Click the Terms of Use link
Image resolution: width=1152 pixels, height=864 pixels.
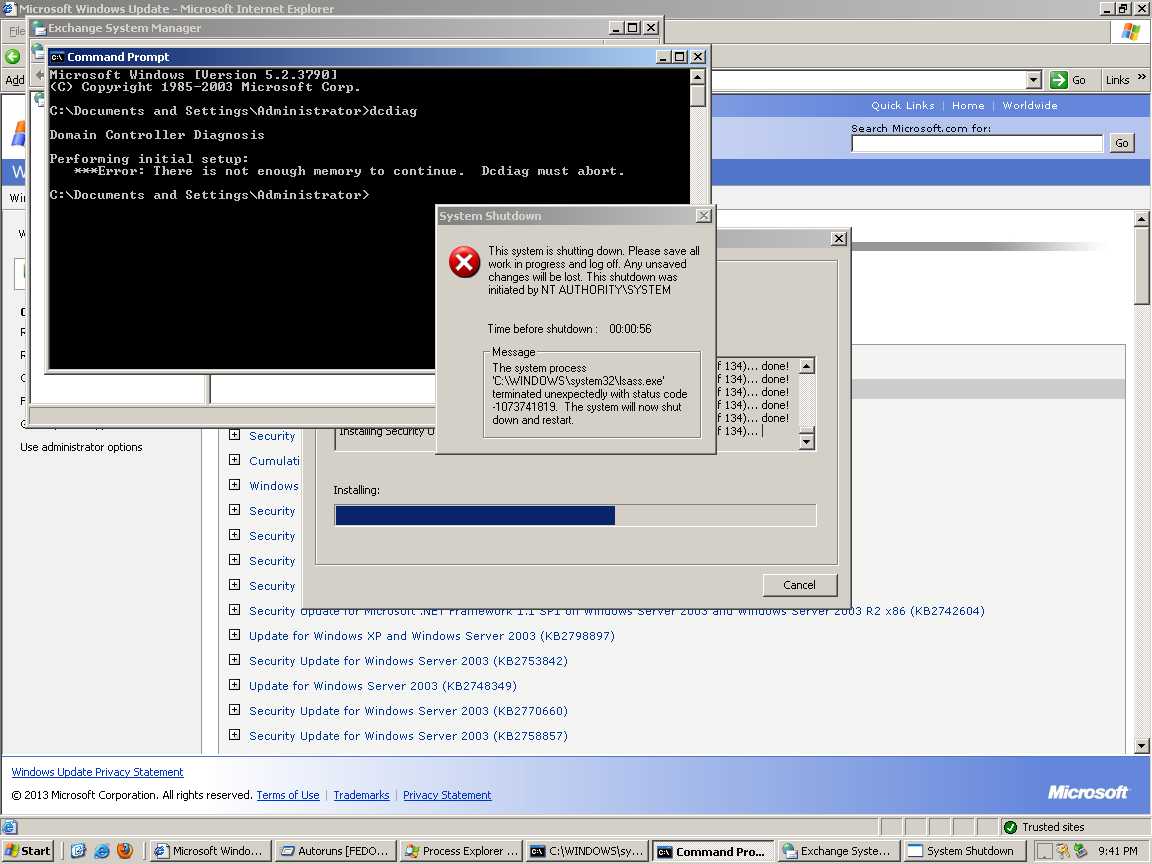(x=288, y=795)
